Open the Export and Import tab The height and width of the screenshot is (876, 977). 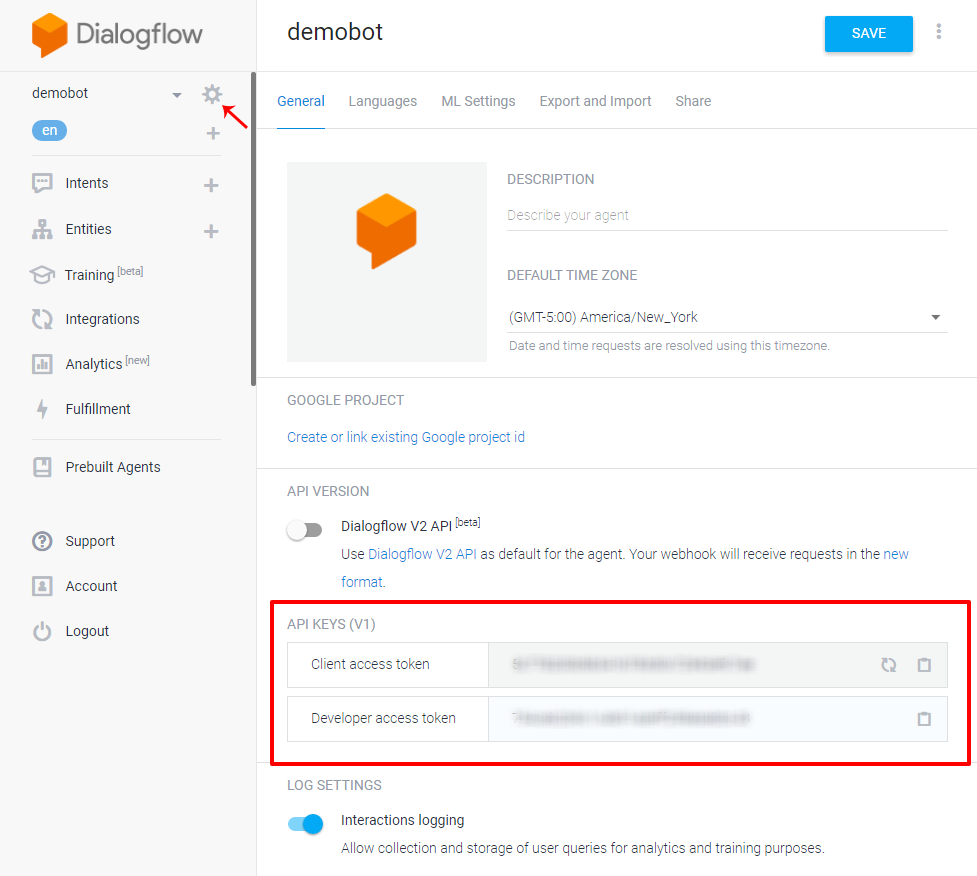click(595, 101)
